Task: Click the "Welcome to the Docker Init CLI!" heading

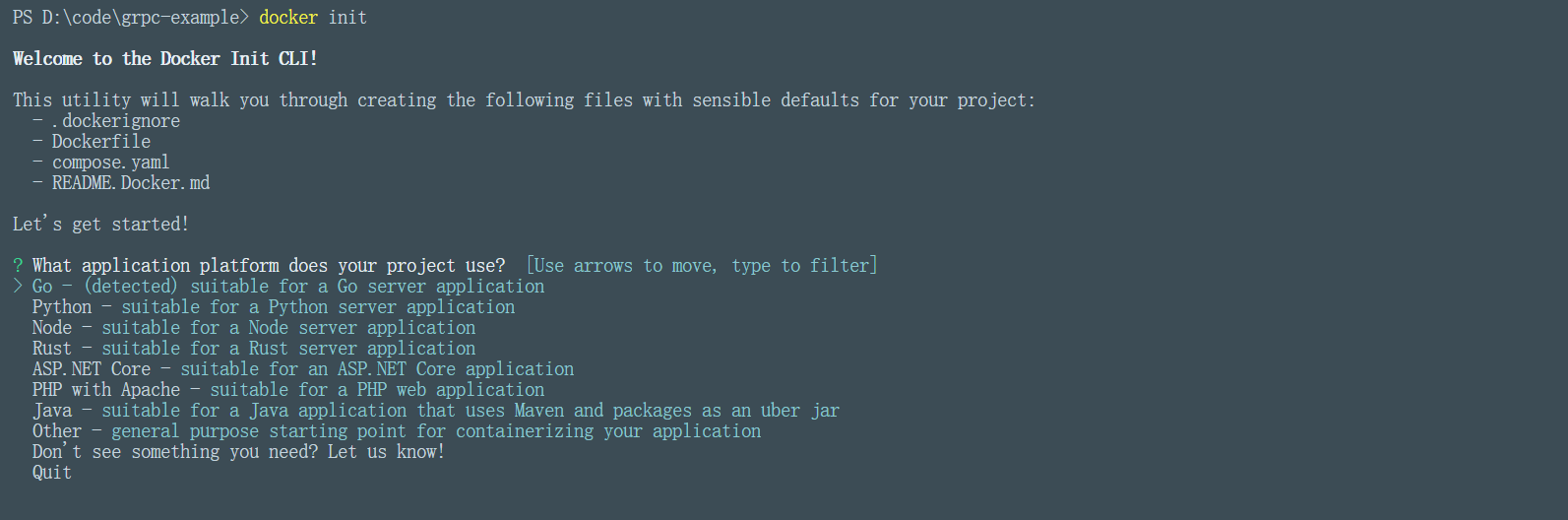Action: pos(165,59)
